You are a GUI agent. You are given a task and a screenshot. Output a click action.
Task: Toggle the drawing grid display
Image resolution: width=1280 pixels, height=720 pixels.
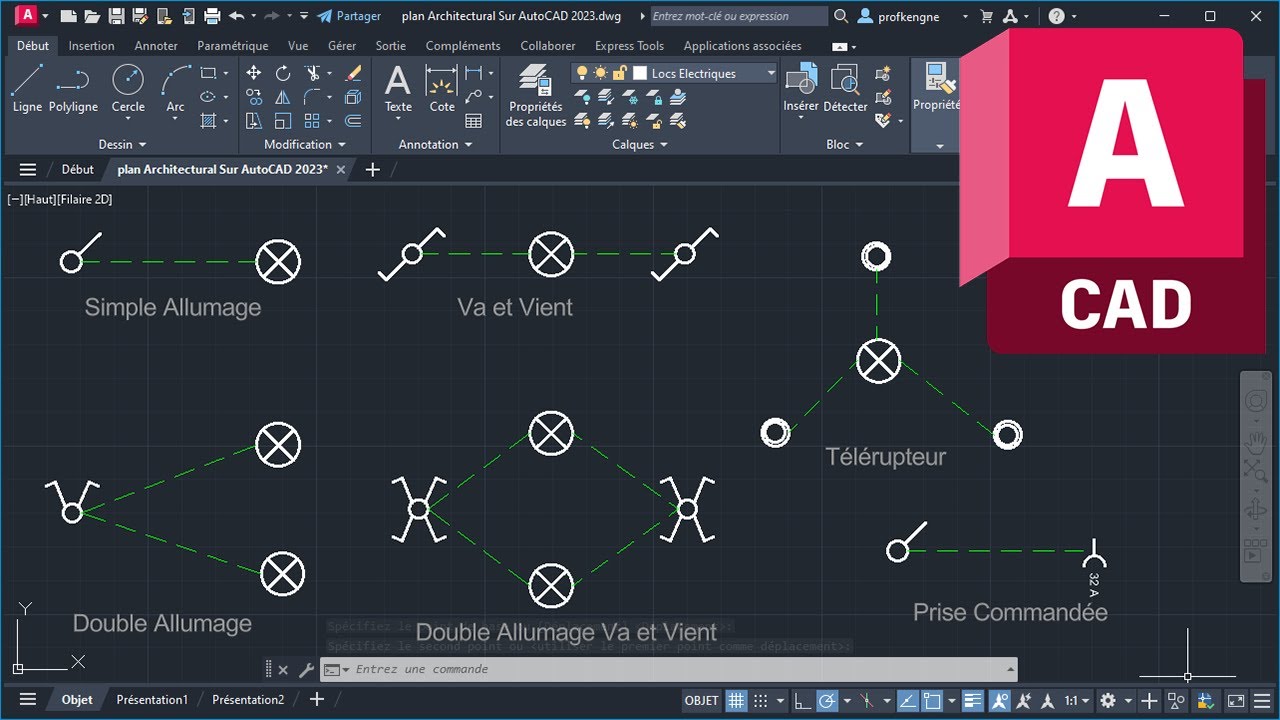pyautogui.click(x=736, y=700)
